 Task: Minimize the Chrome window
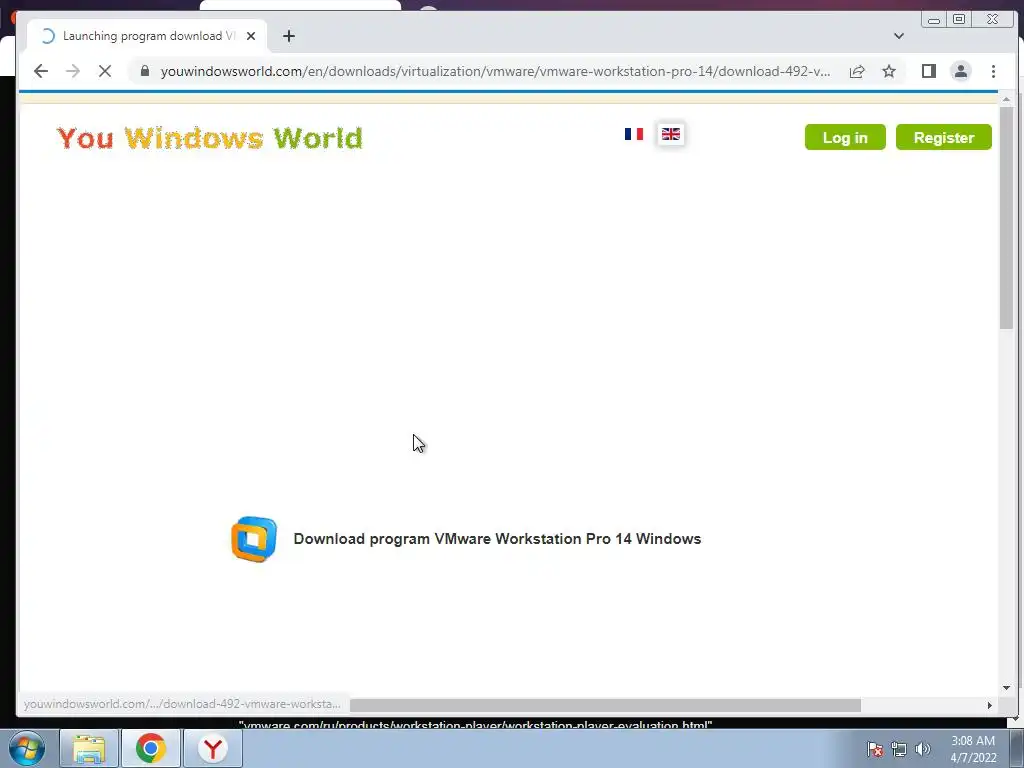coord(934,20)
